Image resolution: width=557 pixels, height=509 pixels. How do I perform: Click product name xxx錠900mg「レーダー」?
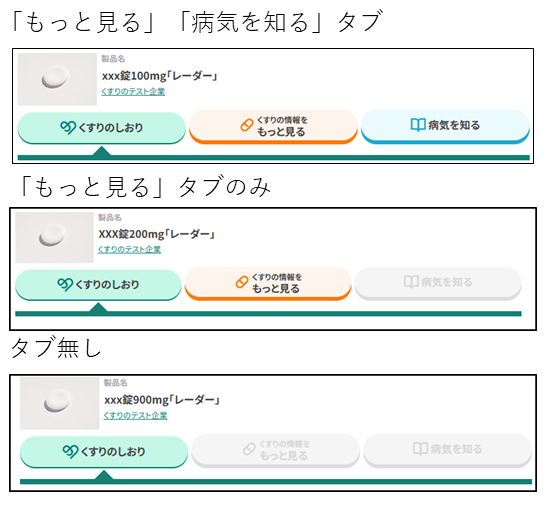pyautogui.click(x=162, y=400)
